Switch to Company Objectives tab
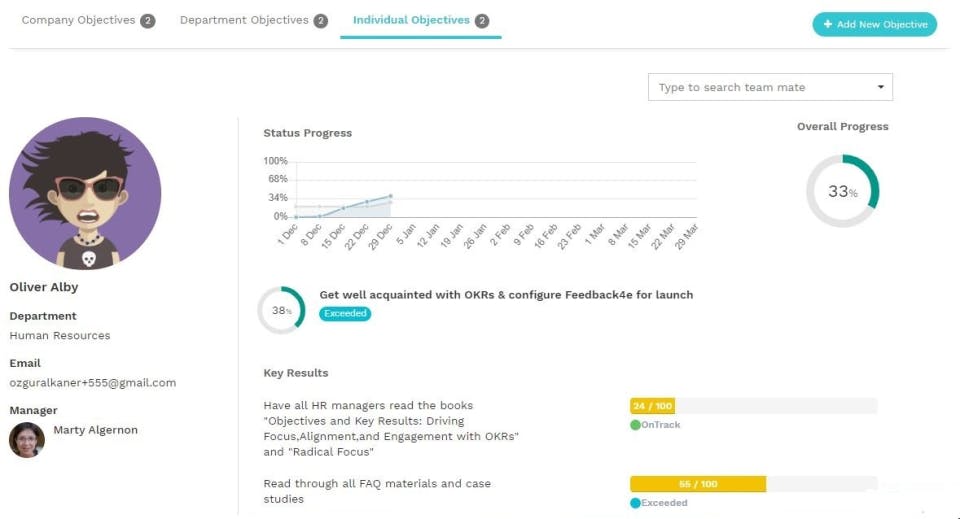The image size is (960, 519). 78,20
